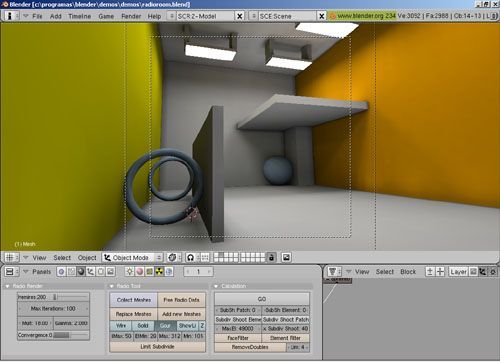This screenshot has height=362, width=500.
Task: Toggle the first 3D view layer button
Action: [216, 255]
